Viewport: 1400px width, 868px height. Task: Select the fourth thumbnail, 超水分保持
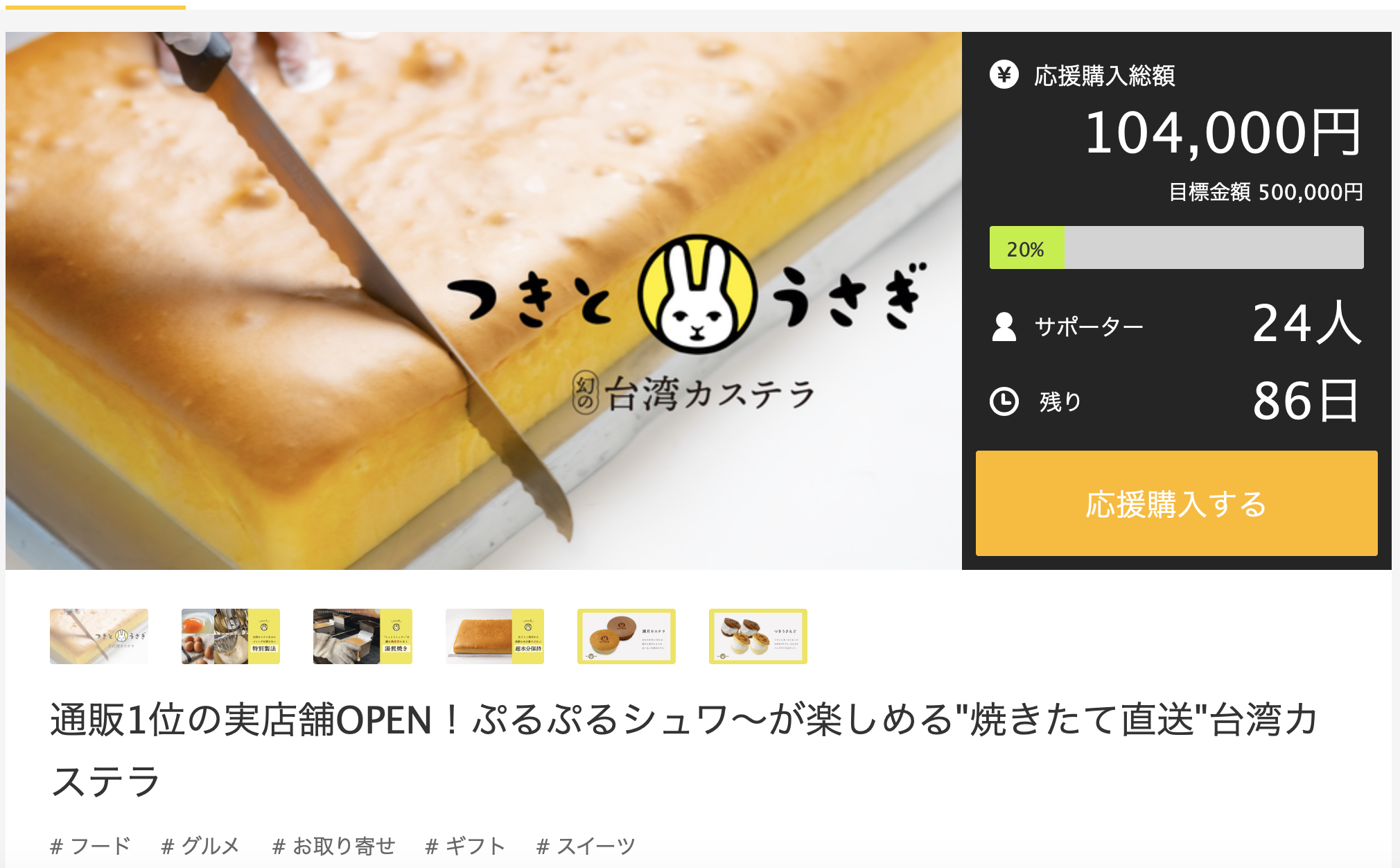click(495, 636)
